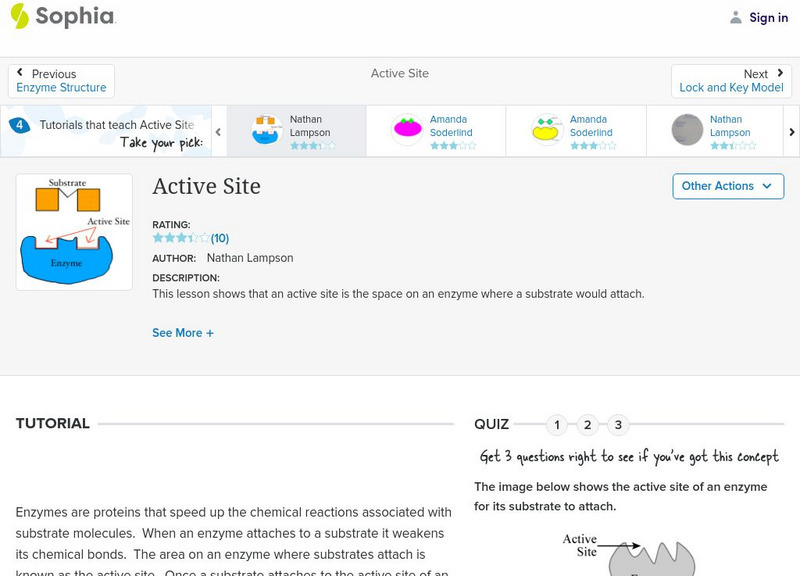The image size is (800, 576).
Task: Expand description with See More
Action: (x=182, y=333)
